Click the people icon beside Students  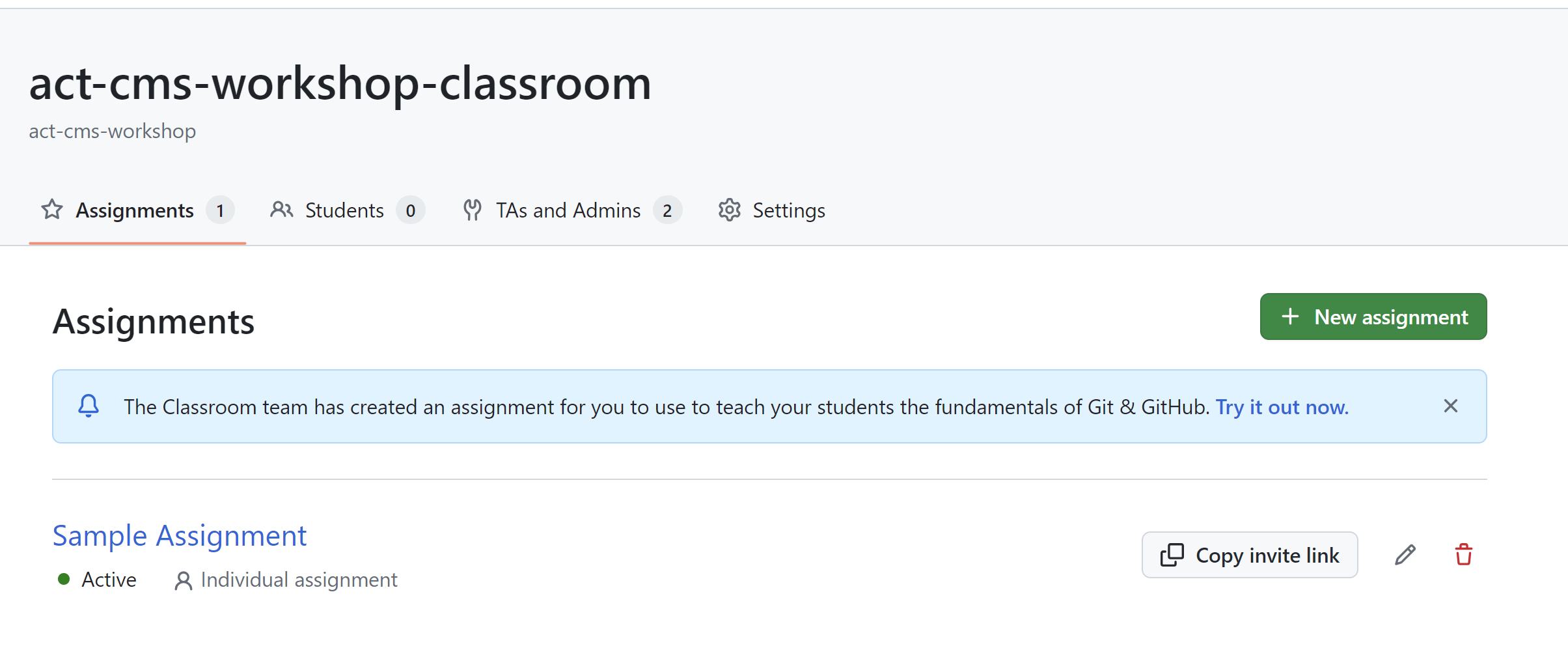click(x=282, y=210)
